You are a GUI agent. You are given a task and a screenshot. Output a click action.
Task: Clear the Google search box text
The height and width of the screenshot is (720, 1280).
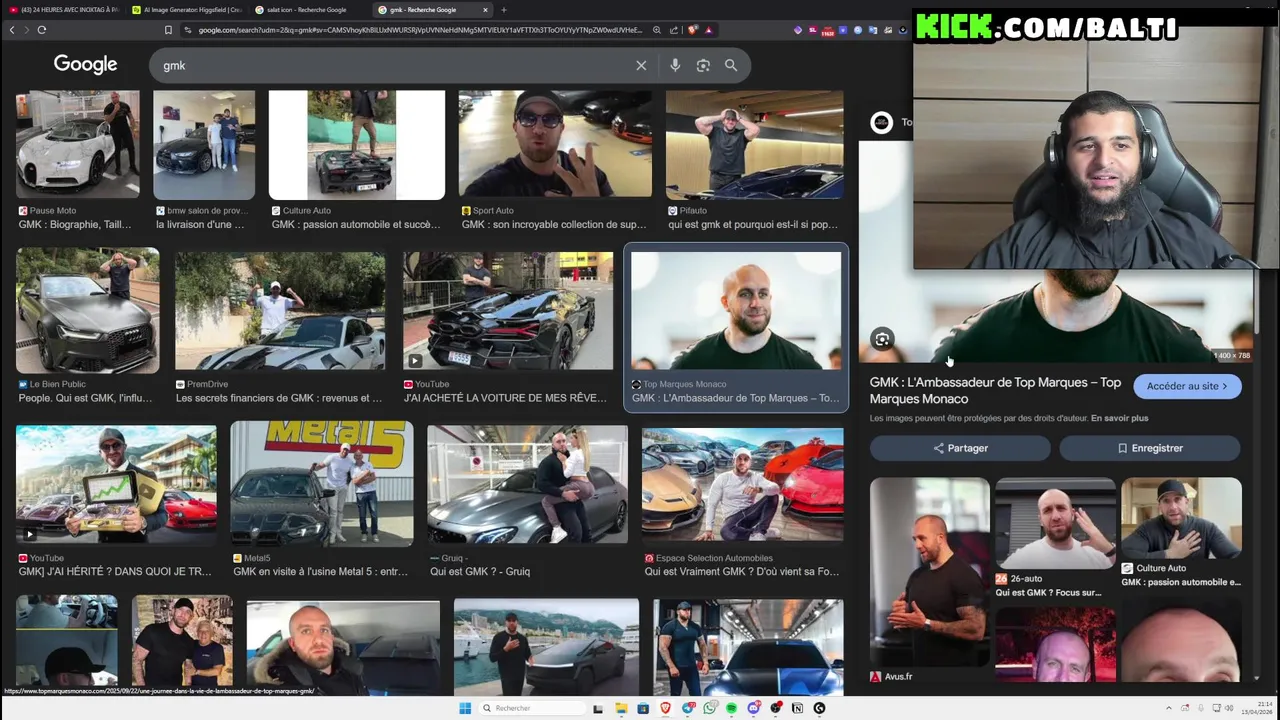641,65
